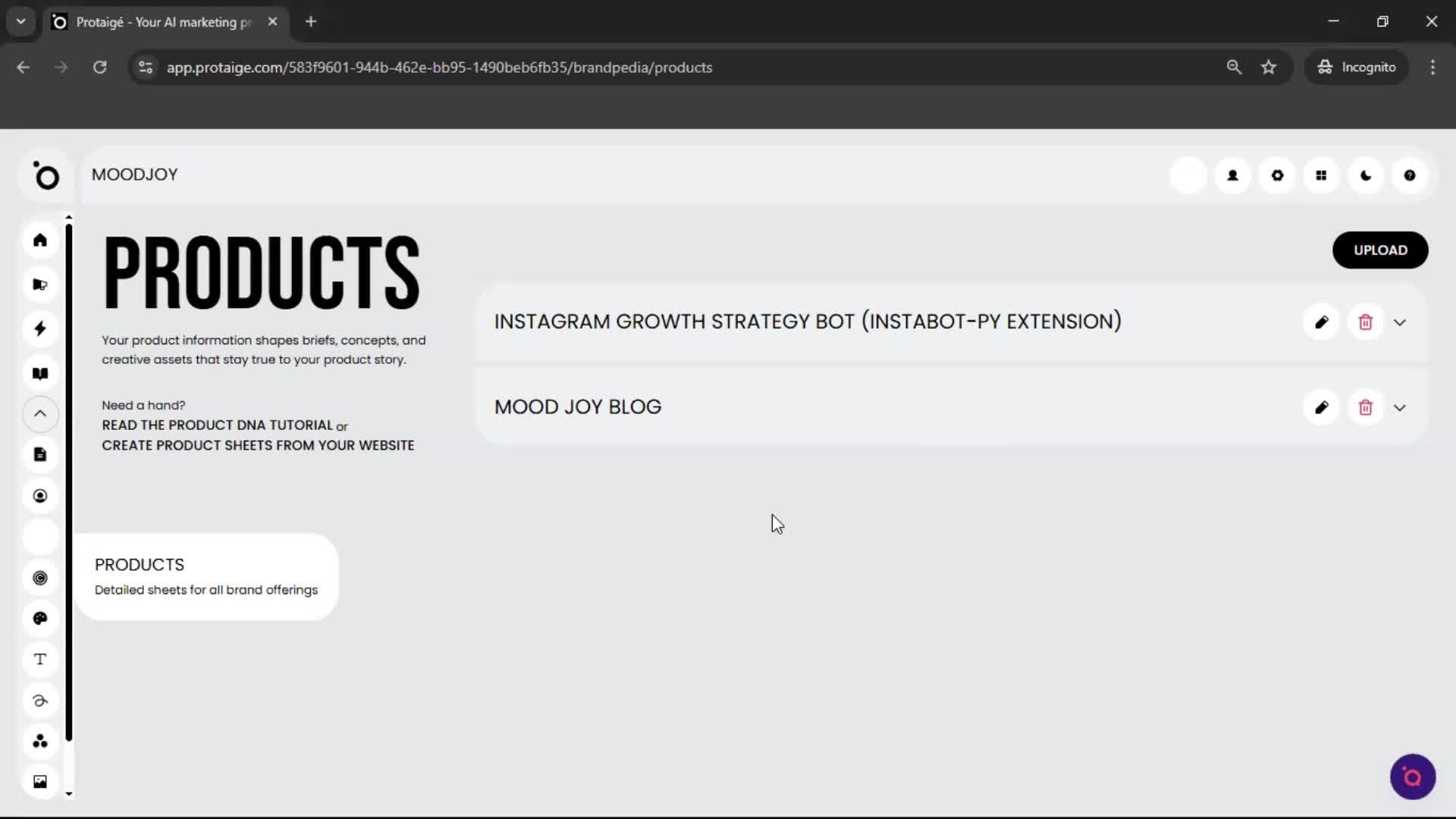Select the color palette icon
Viewport: 1456px width, 819px height.
point(39,618)
